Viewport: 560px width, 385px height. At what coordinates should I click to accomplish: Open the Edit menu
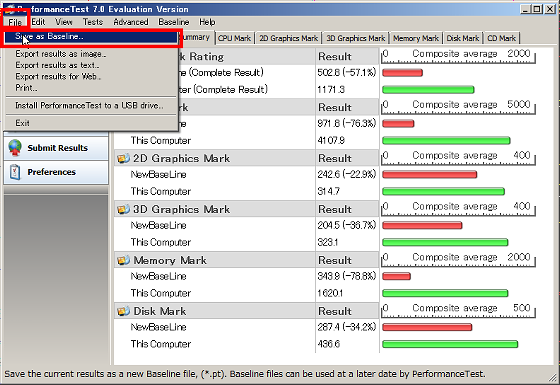pyautogui.click(x=38, y=22)
